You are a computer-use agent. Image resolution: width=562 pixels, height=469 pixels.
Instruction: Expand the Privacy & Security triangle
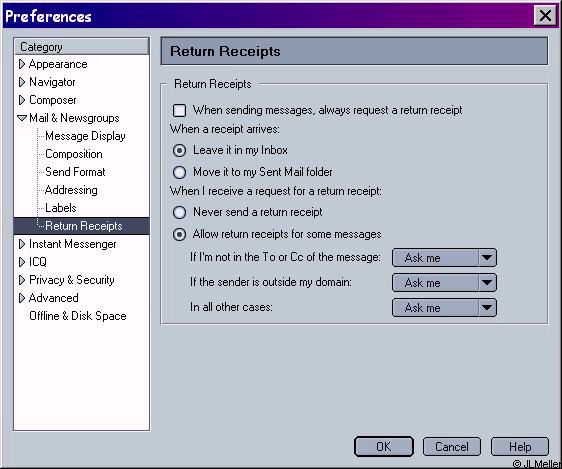[x=22, y=280]
